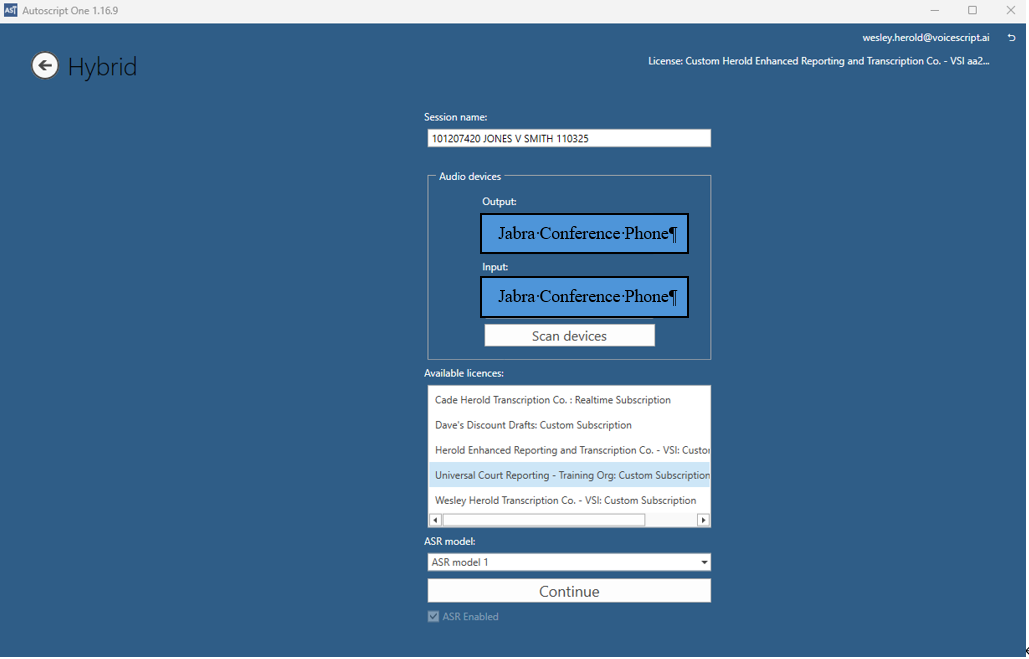Image resolution: width=1029 pixels, height=659 pixels.
Task: Click the logout arrow icon beside email
Action: [x=1011, y=38]
